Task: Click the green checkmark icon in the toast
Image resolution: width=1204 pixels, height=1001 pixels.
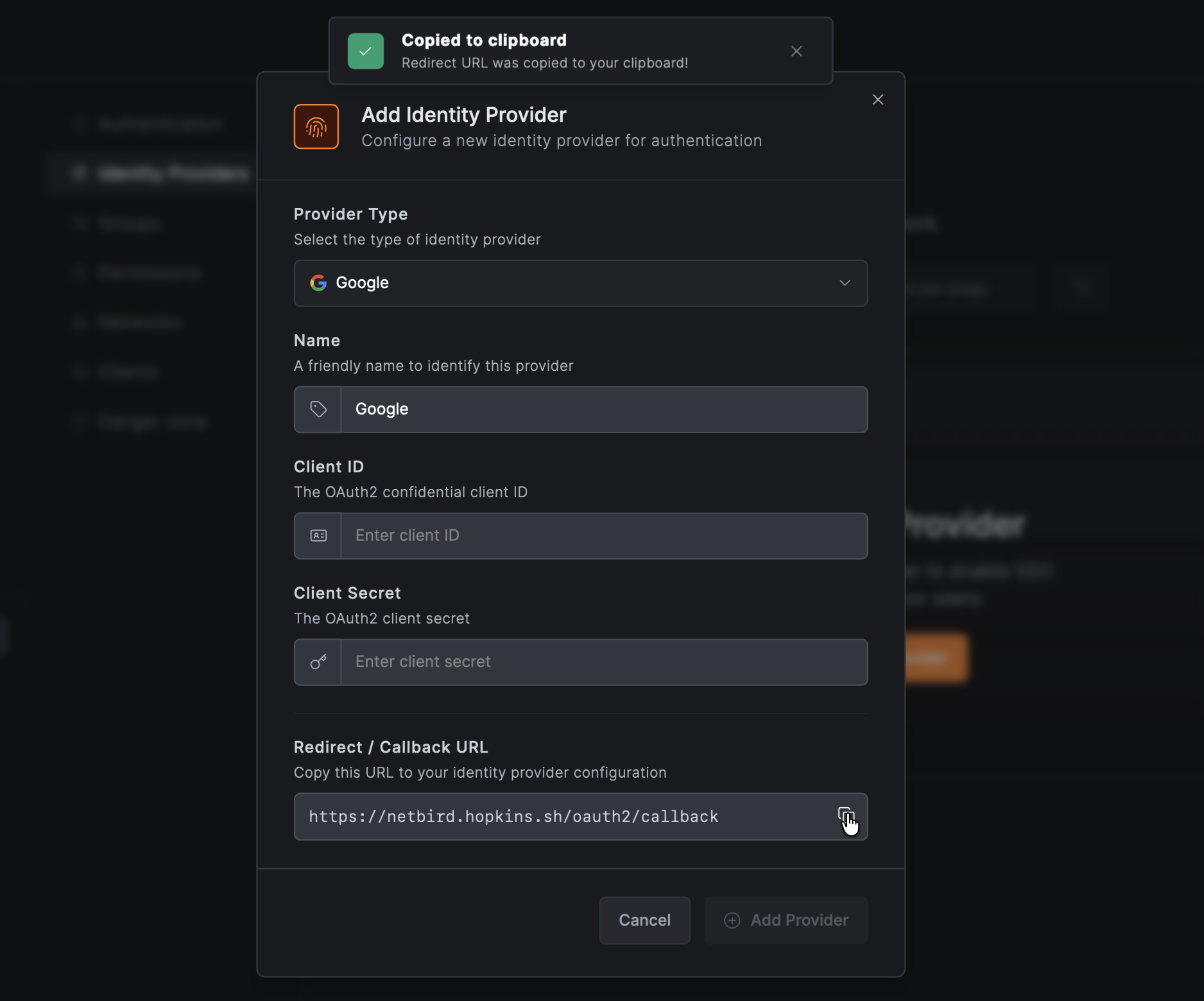Action: pos(366,51)
